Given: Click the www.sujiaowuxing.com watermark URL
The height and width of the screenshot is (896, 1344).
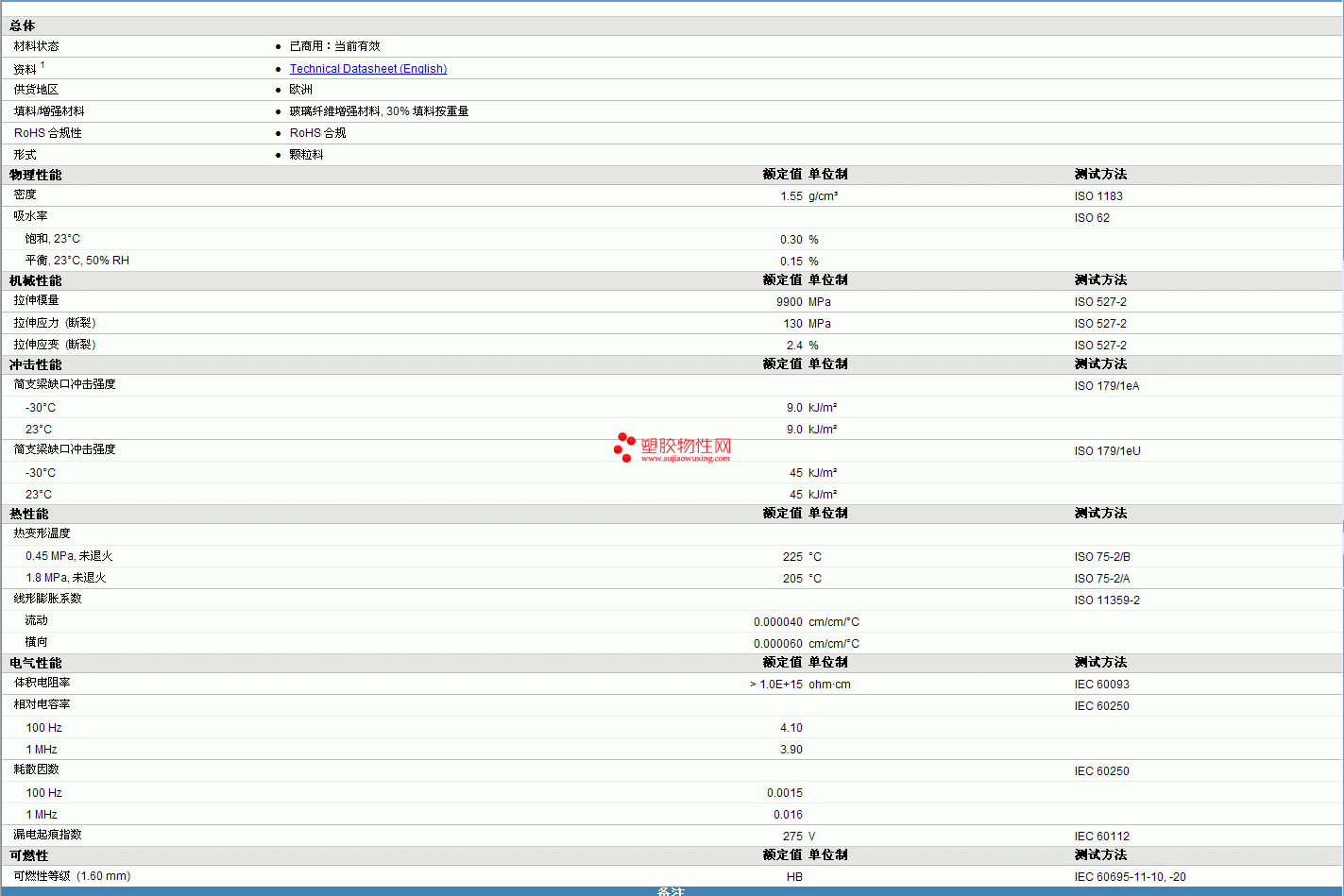Looking at the screenshot, I should [685, 459].
